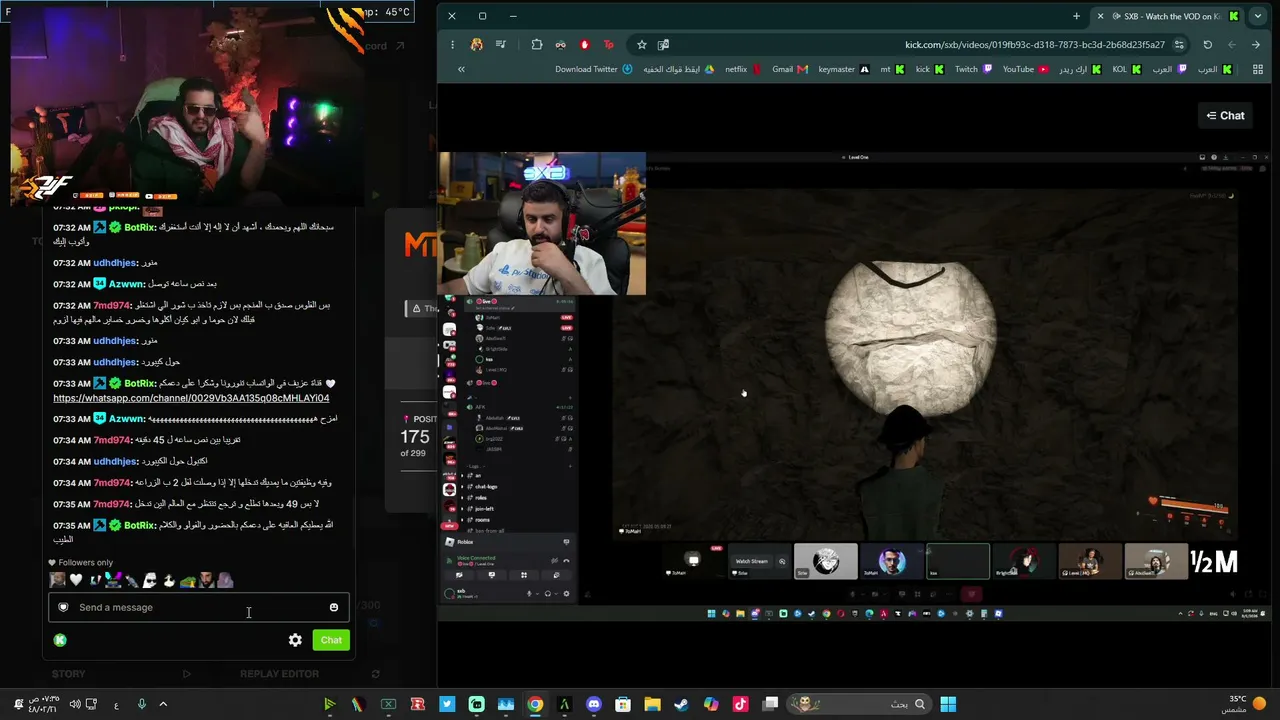This screenshot has height=720, width=1280.
Task: Send message with green Chat button
Action: [331, 640]
